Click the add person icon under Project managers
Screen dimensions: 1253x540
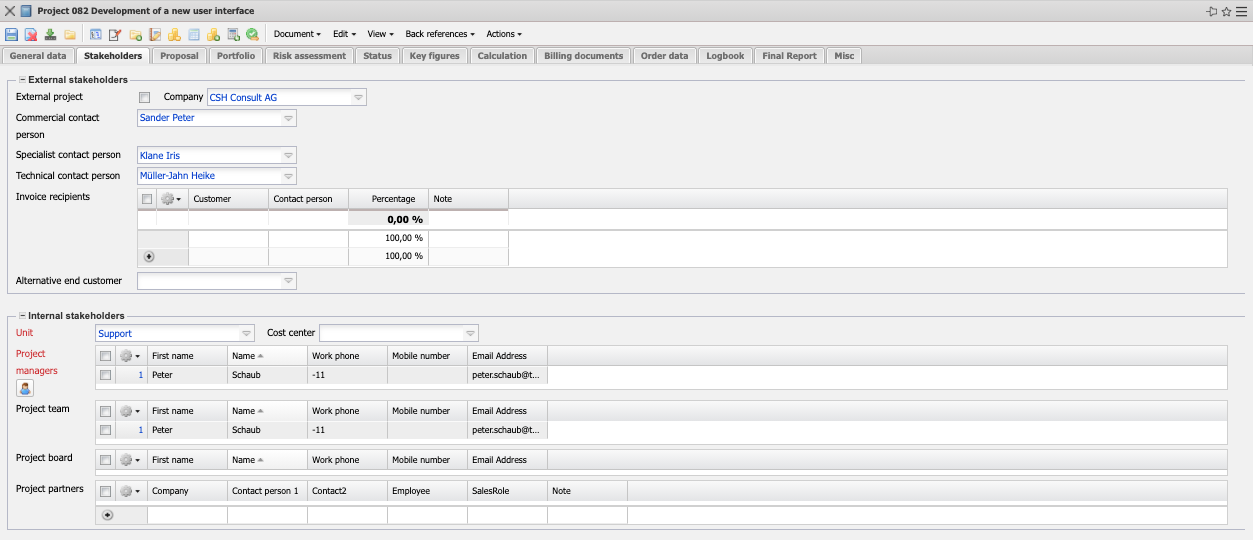(x=25, y=388)
